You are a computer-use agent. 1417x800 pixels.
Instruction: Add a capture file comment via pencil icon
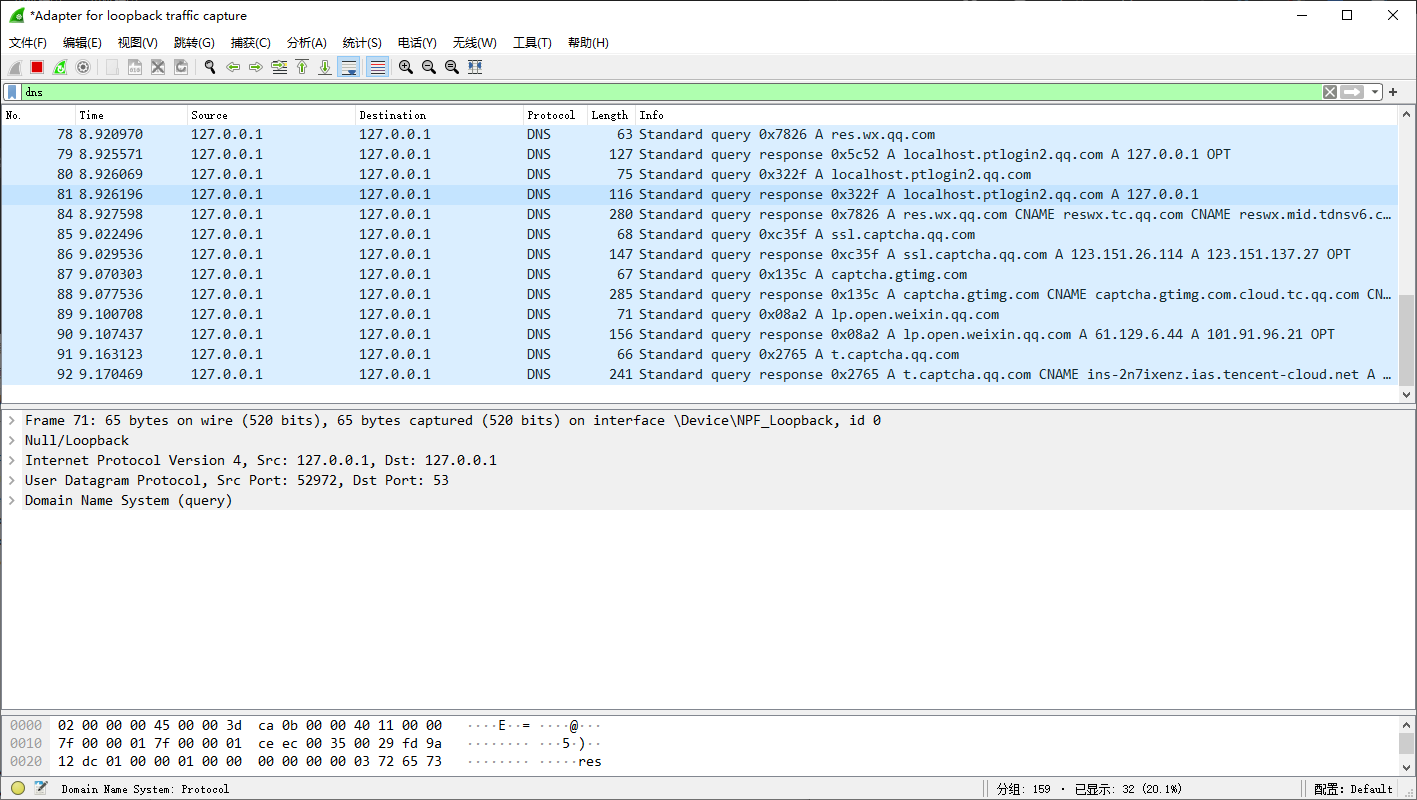[x=41, y=789]
